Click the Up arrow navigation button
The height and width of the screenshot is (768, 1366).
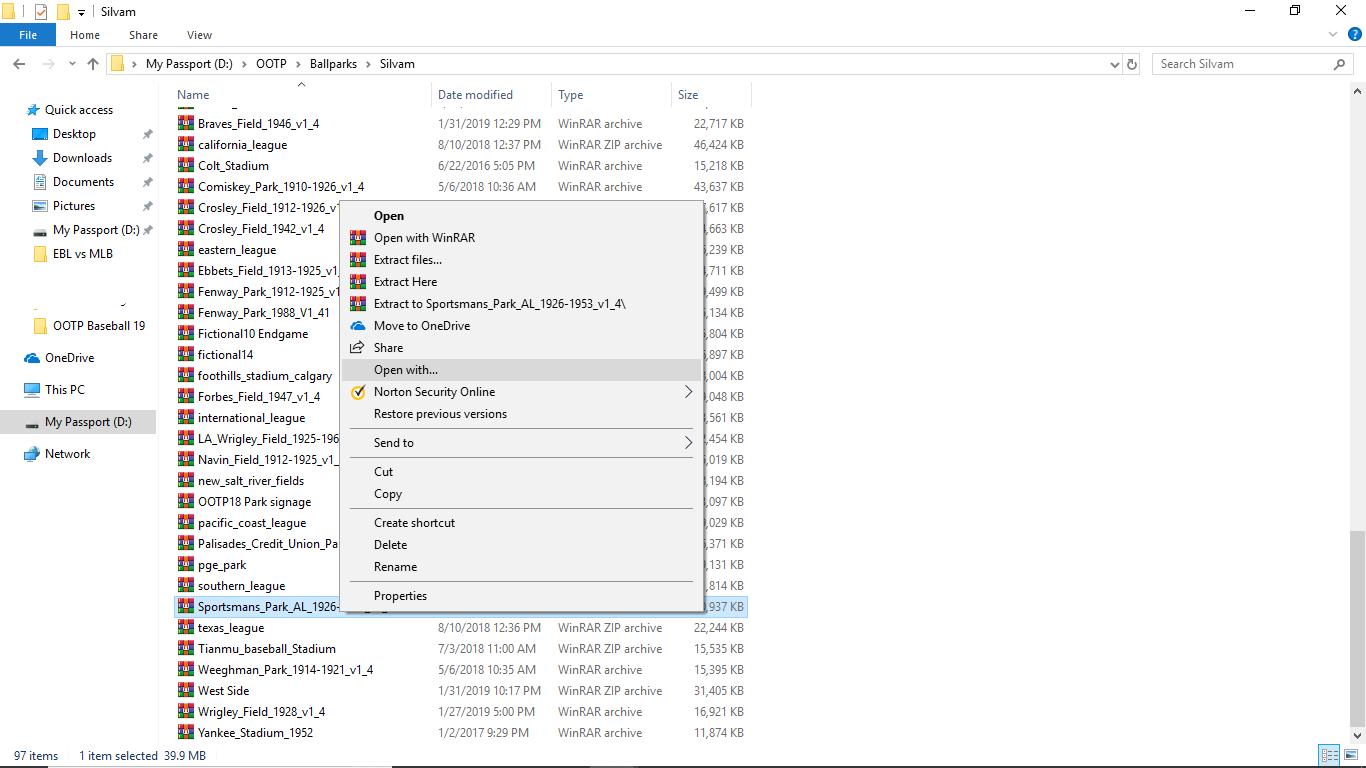point(93,64)
